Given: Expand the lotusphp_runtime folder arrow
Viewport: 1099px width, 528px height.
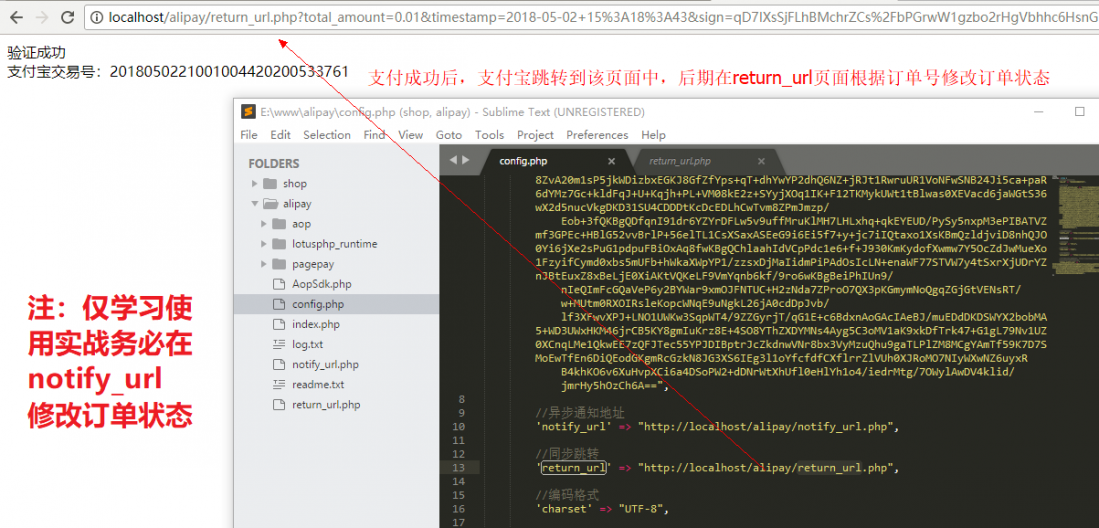Looking at the screenshot, I should (264, 244).
